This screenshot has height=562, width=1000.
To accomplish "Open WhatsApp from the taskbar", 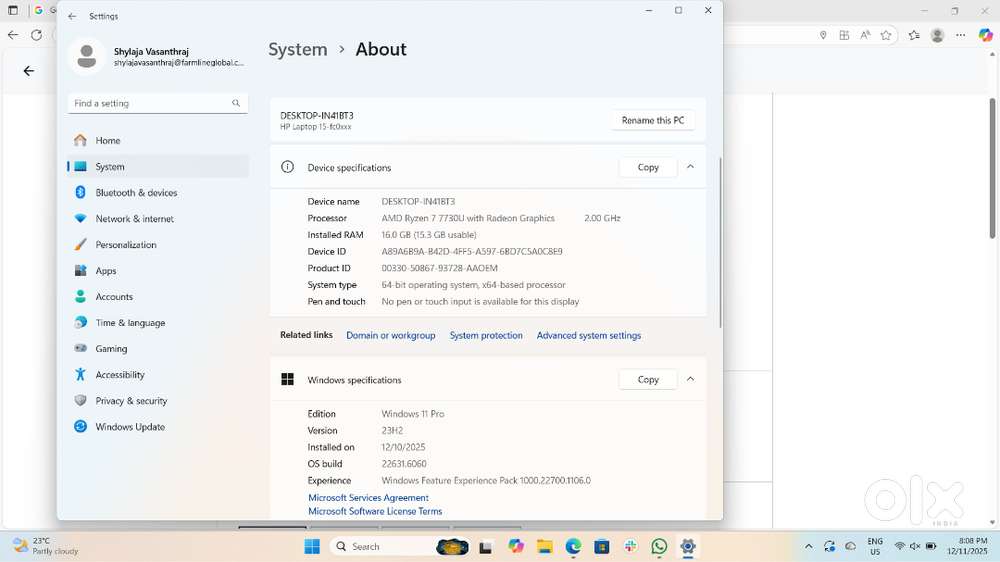I will tap(659, 546).
